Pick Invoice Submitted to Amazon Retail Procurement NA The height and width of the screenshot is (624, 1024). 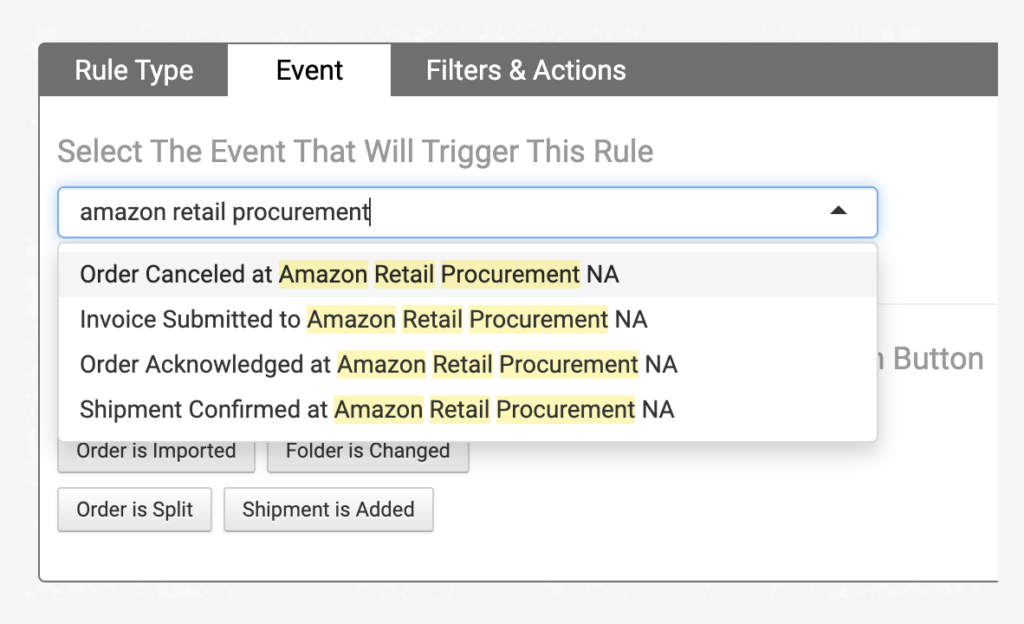click(468, 320)
